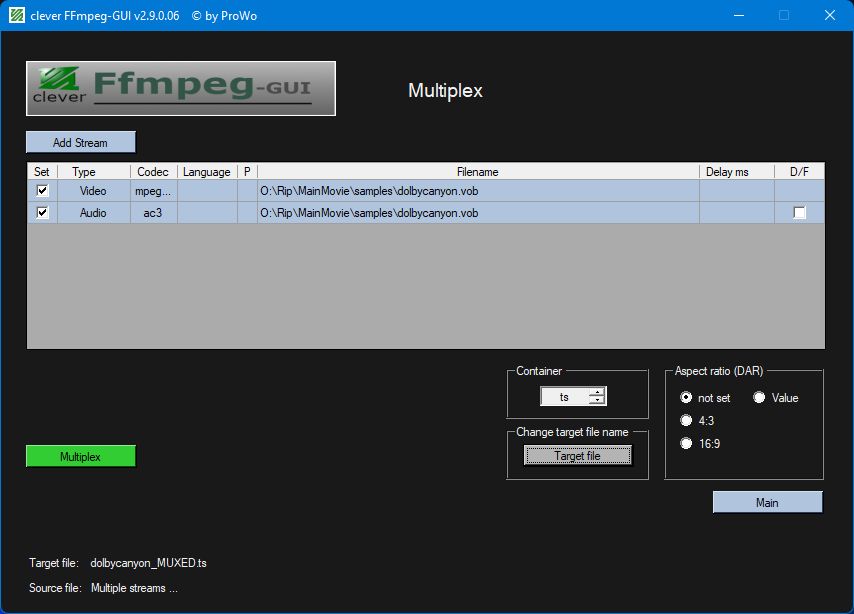Click the Filename column header

click(478, 172)
